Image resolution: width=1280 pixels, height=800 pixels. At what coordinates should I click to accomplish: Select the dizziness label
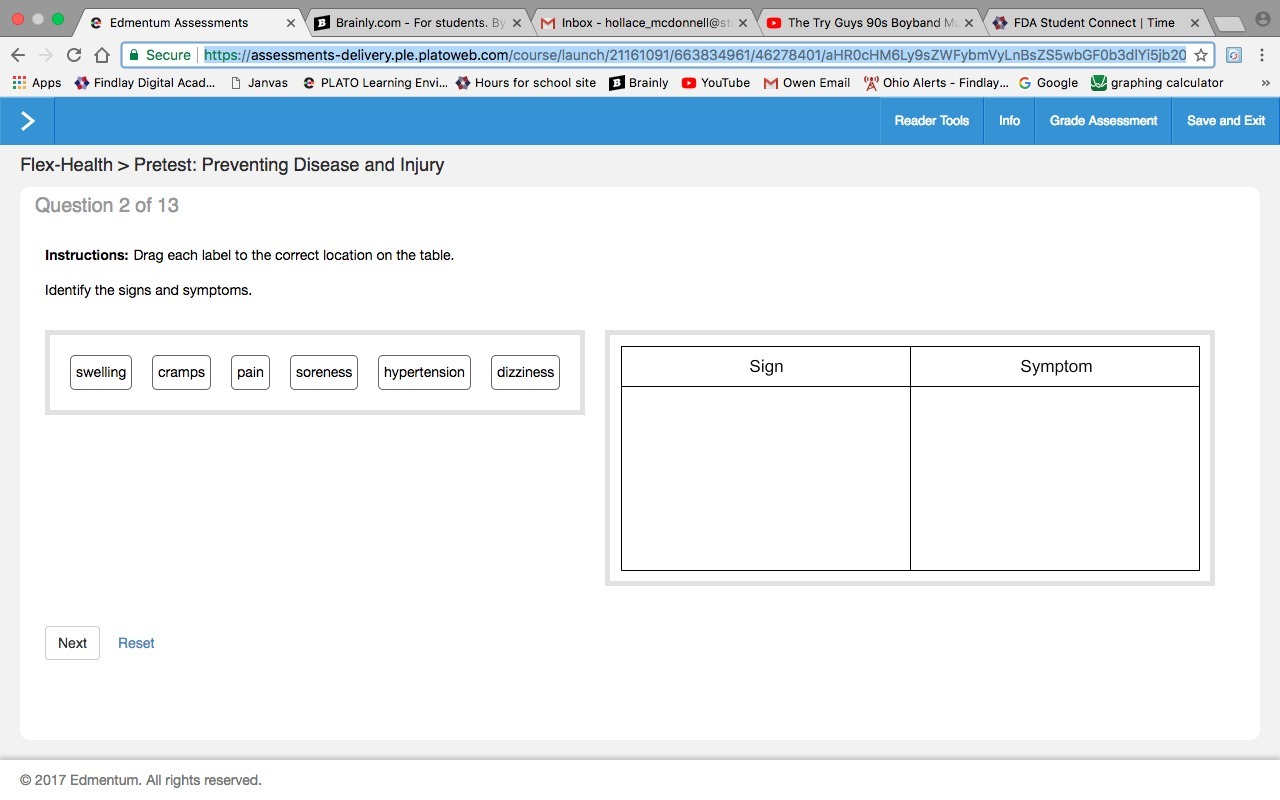coord(525,372)
